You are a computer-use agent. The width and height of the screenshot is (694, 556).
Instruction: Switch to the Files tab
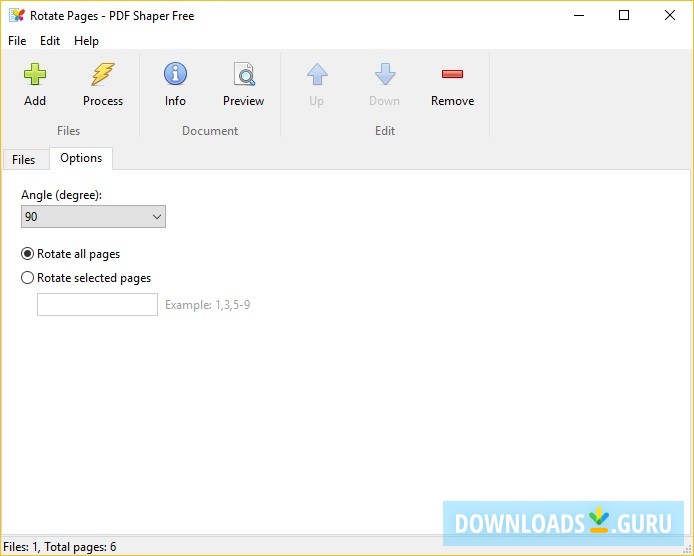[x=24, y=159]
